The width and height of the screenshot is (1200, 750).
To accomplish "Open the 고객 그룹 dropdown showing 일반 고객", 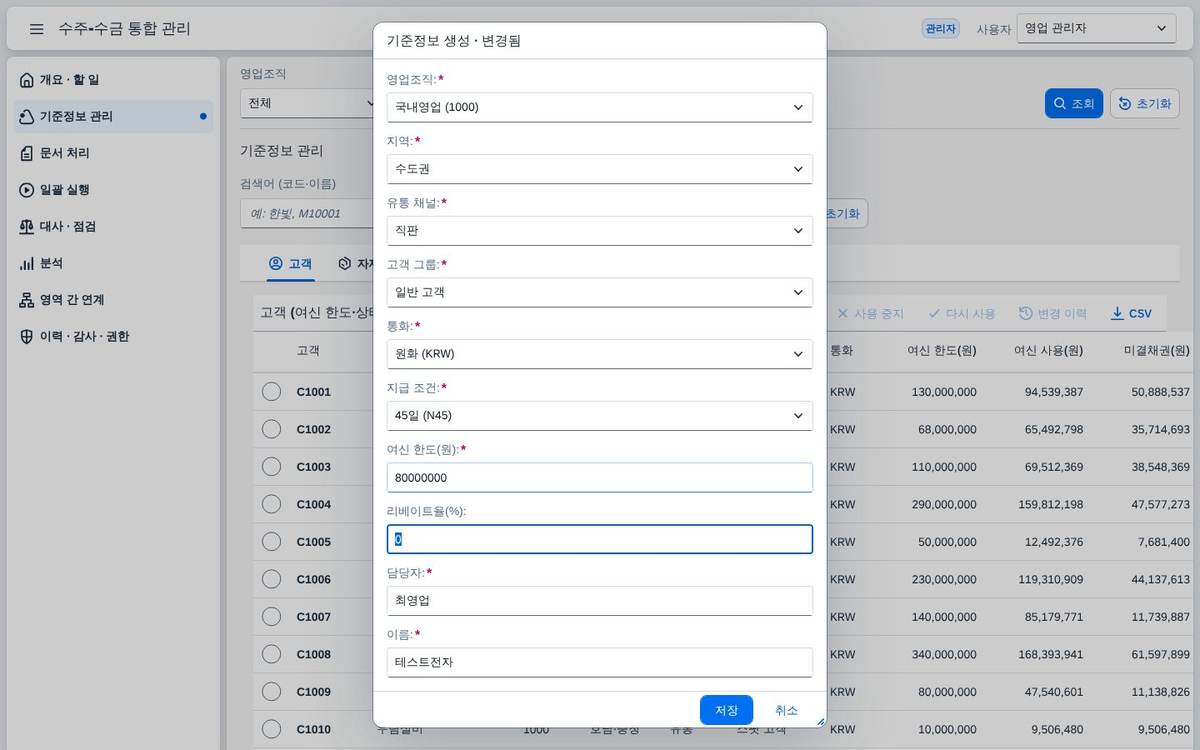I will [x=600, y=292].
